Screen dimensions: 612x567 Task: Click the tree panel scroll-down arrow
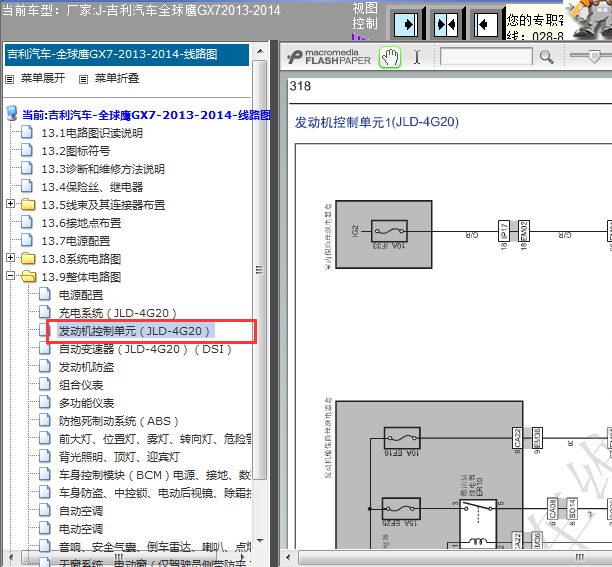click(260, 541)
